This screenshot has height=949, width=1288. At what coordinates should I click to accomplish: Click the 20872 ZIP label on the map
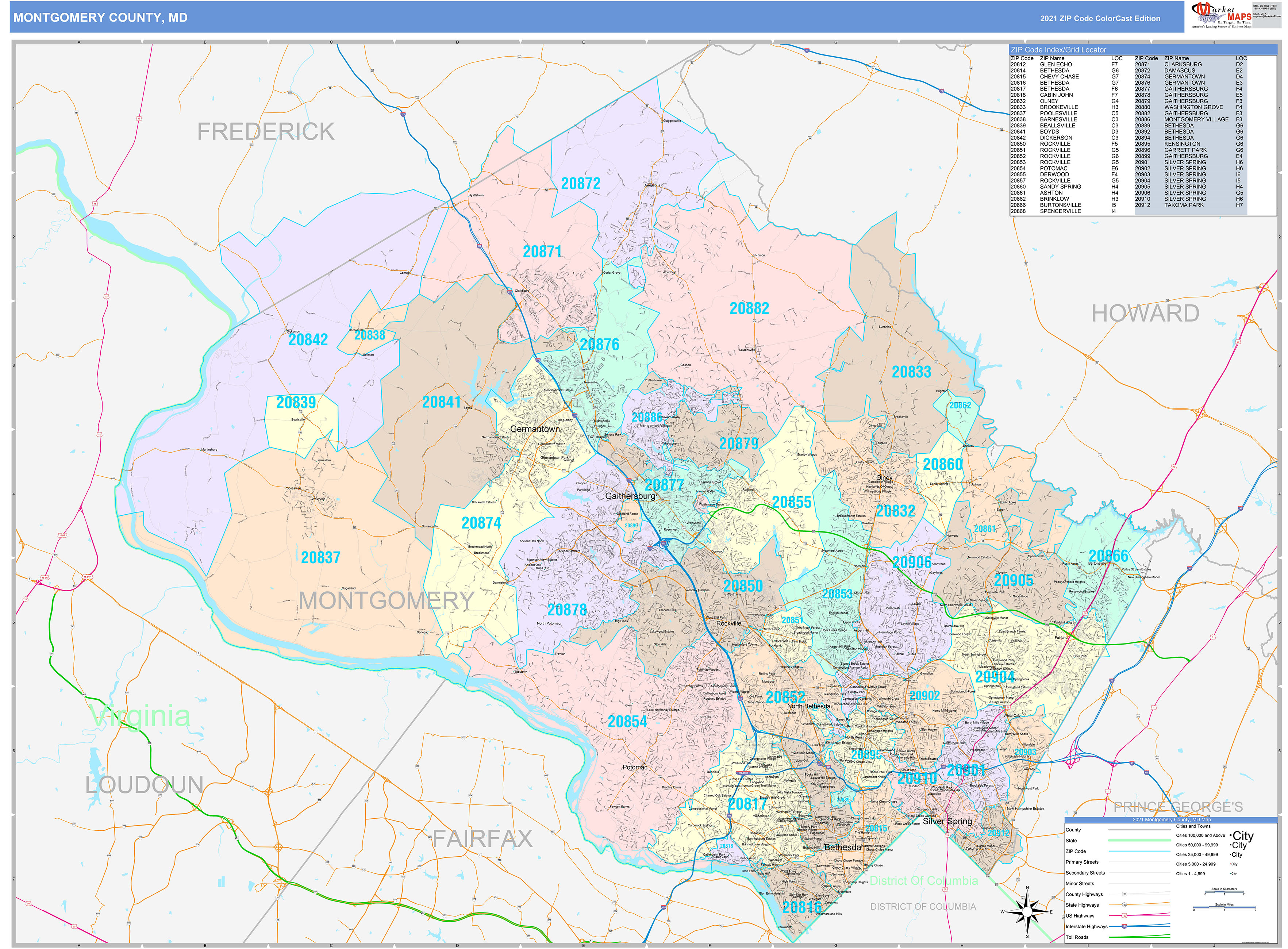581,184
